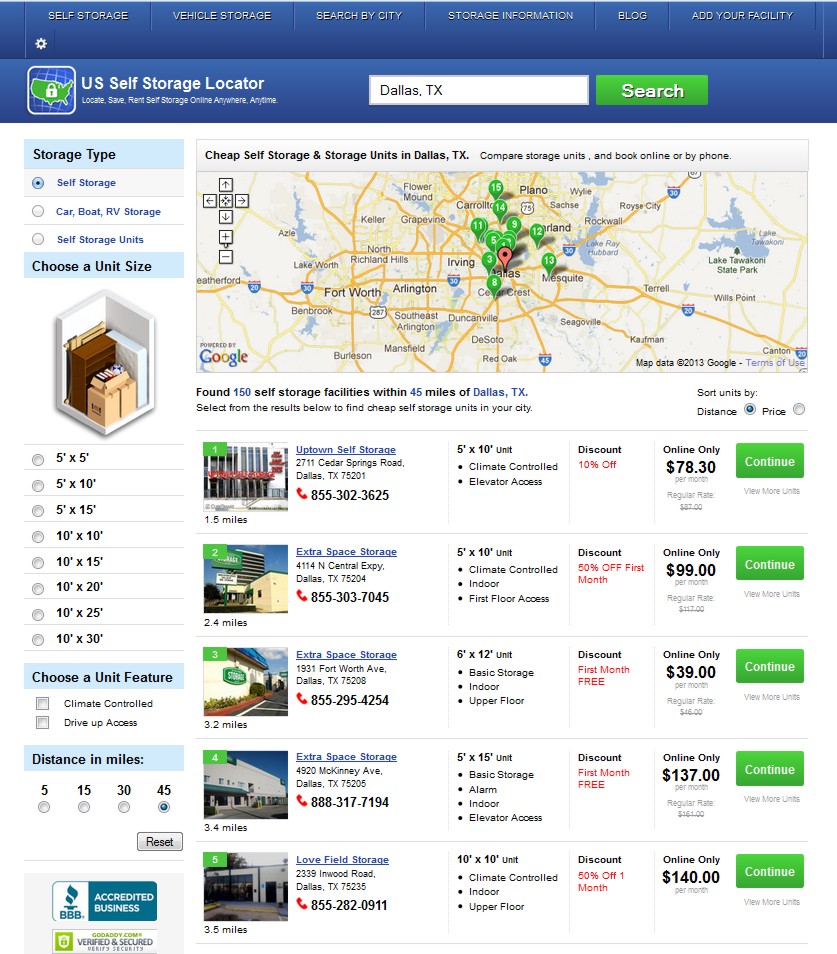The image size is (837, 954).
Task: Open Uptown Self Storage facility photo
Action: [x=245, y=477]
